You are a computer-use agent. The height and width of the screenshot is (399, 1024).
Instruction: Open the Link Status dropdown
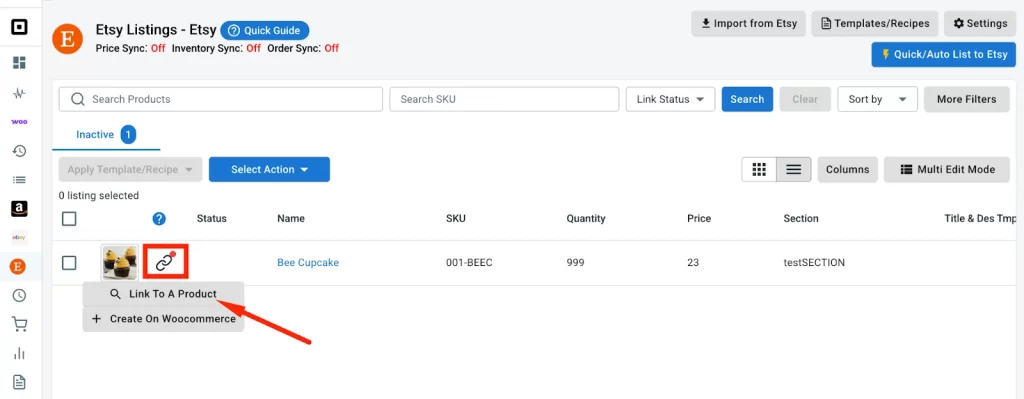tap(671, 99)
